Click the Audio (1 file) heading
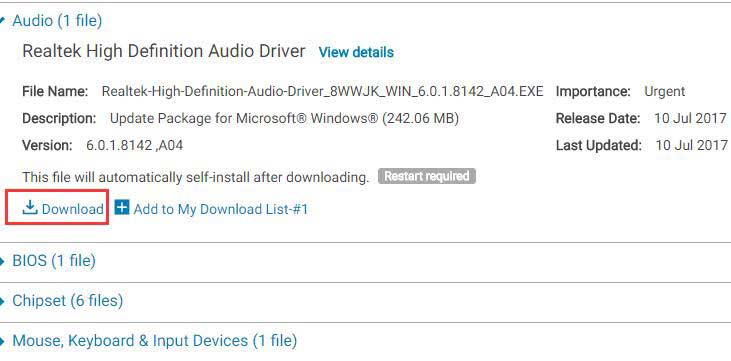This screenshot has width=731, height=361. point(57,21)
